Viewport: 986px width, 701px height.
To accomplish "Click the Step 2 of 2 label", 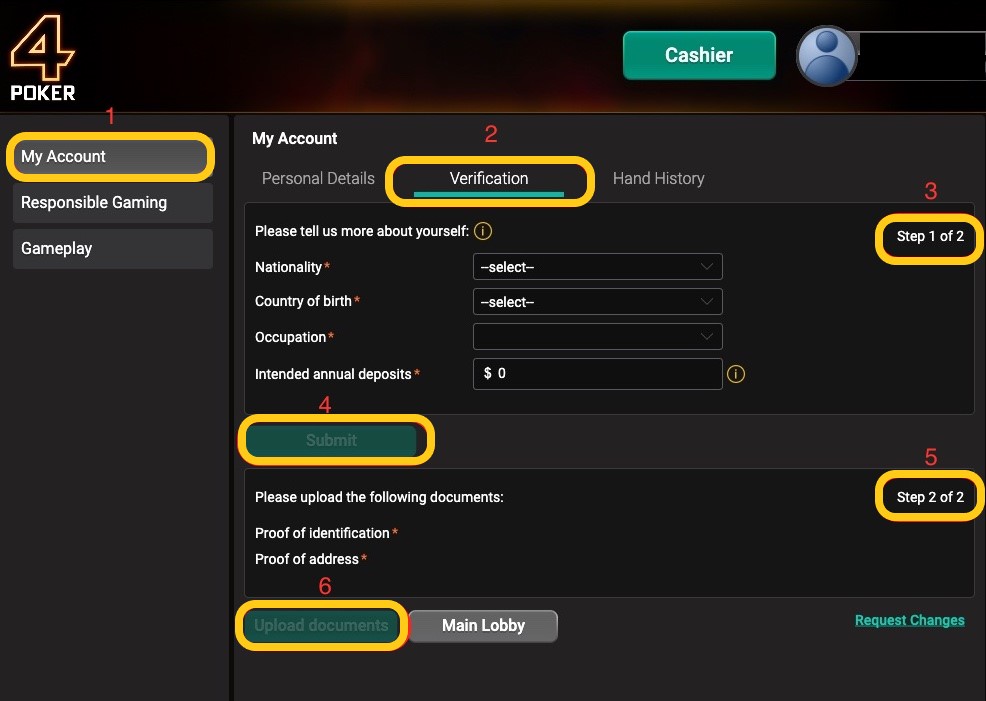I will pos(930,497).
